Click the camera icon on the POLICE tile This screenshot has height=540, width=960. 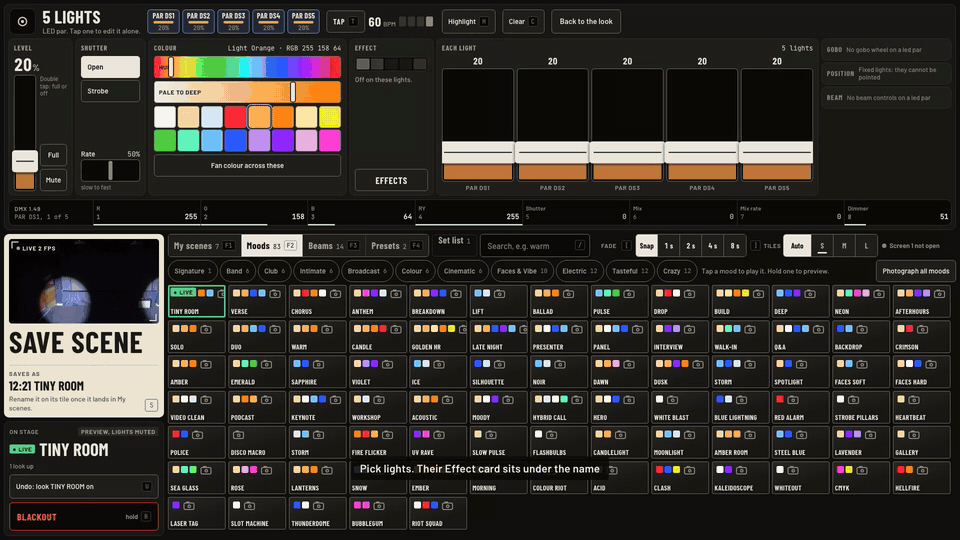(197, 435)
